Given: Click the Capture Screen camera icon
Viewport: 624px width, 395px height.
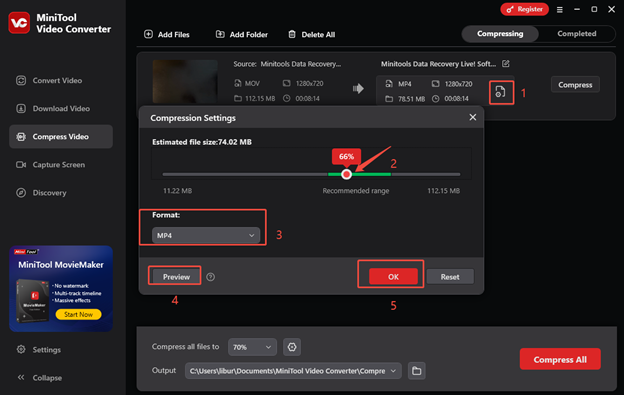Looking at the screenshot, I should pyautogui.click(x=21, y=165).
